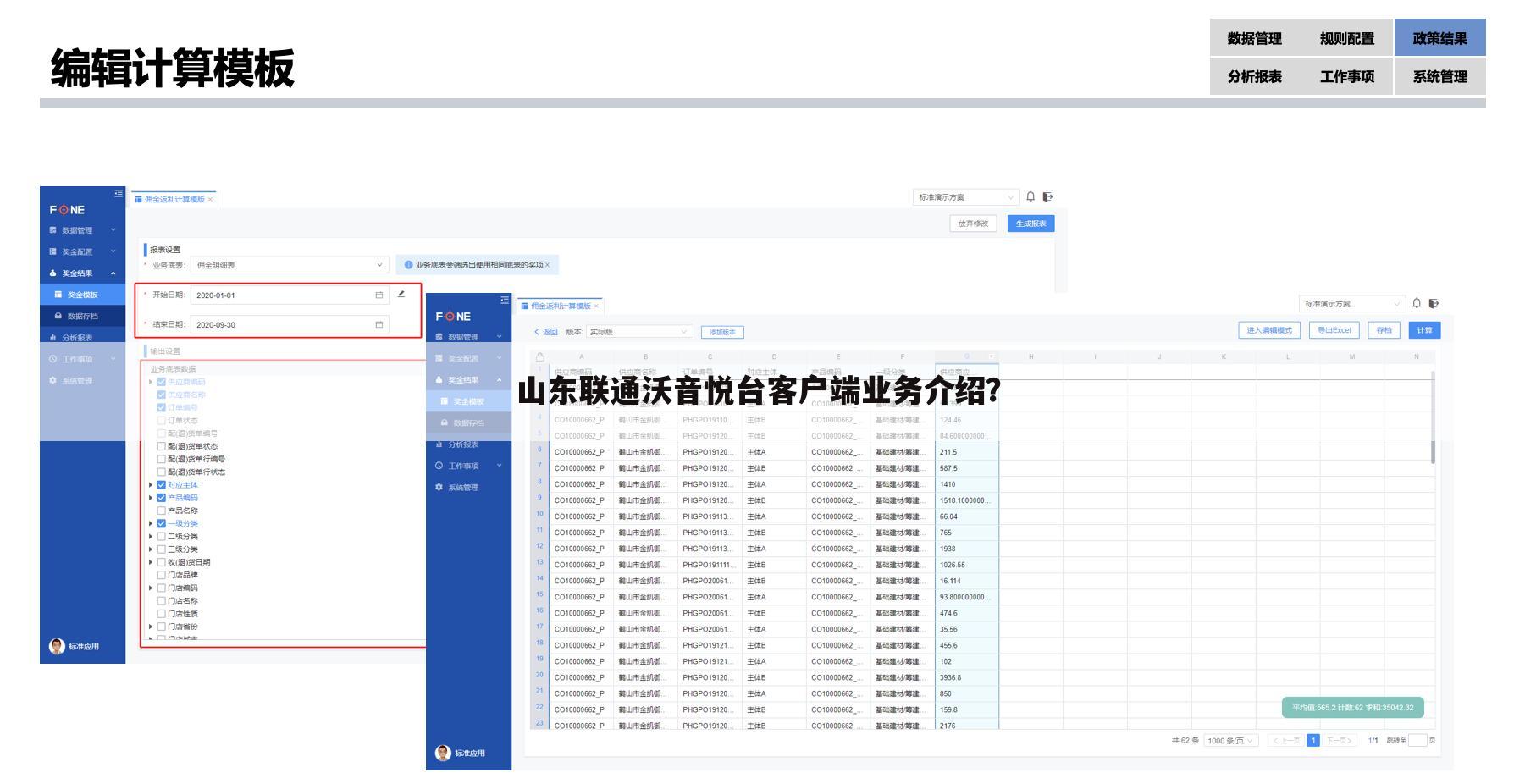Click the 进入编辑模式 button

1268,330
